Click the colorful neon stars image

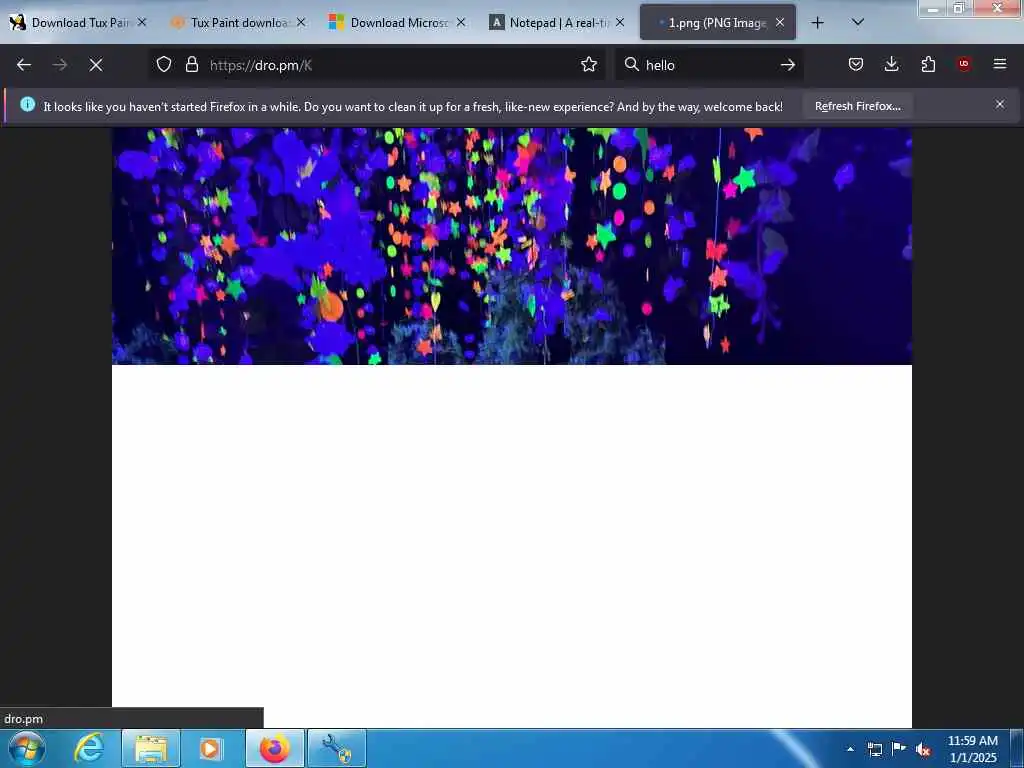pyautogui.click(x=512, y=246)
